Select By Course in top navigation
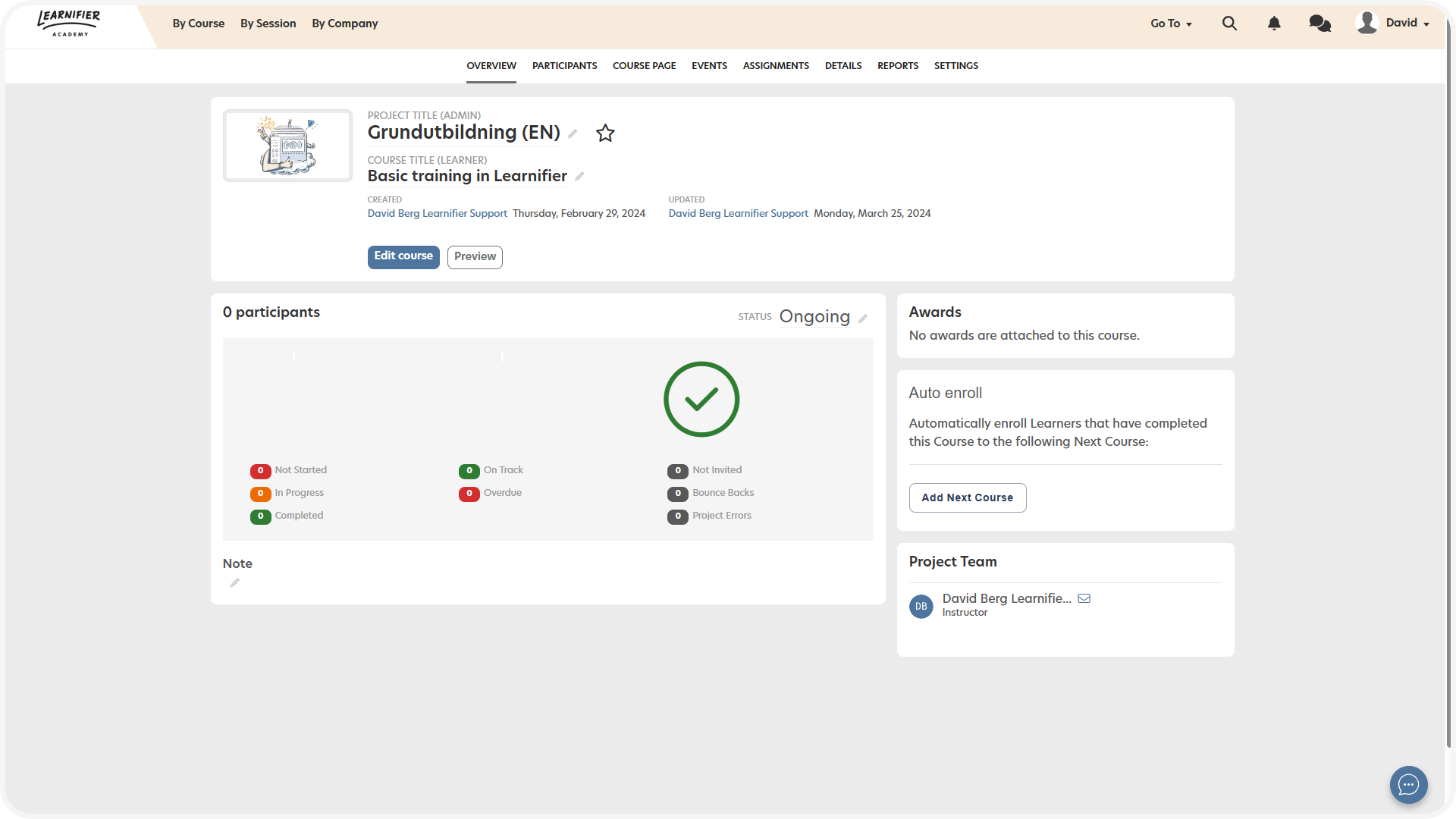1456x819 pixels. [x=199, y=24]
